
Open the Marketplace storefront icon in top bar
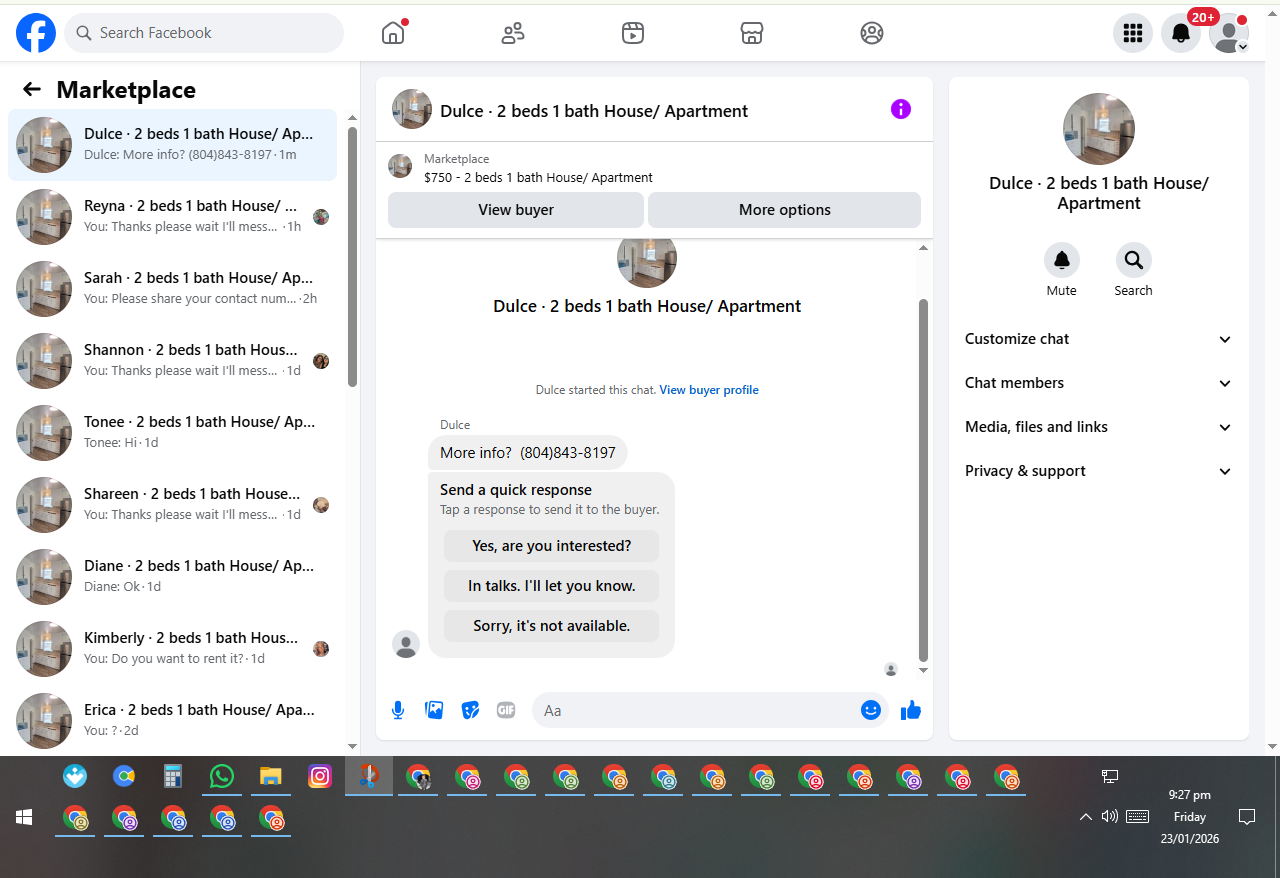point(752,33)
